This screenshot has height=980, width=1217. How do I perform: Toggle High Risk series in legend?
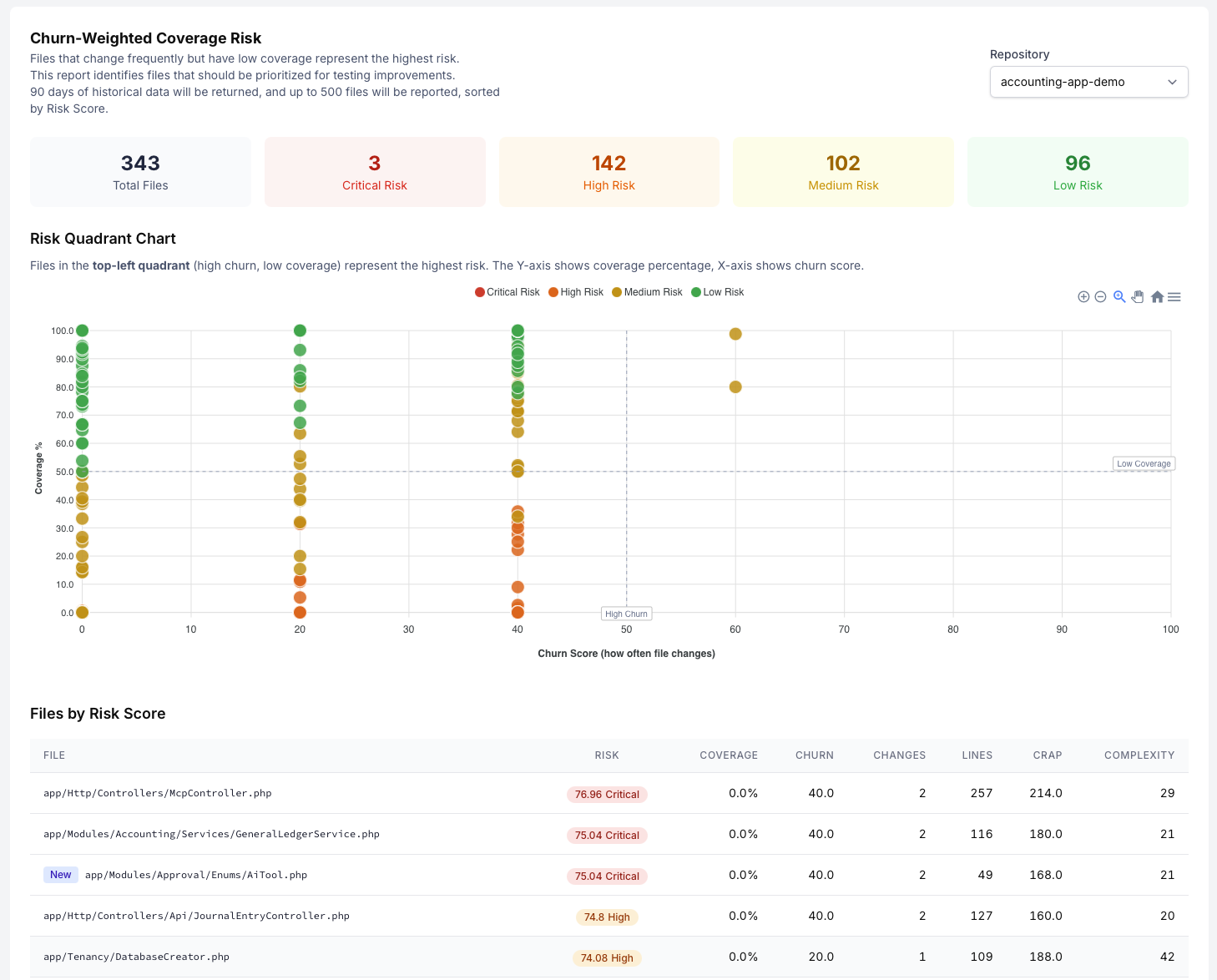[x=576, y=292]
